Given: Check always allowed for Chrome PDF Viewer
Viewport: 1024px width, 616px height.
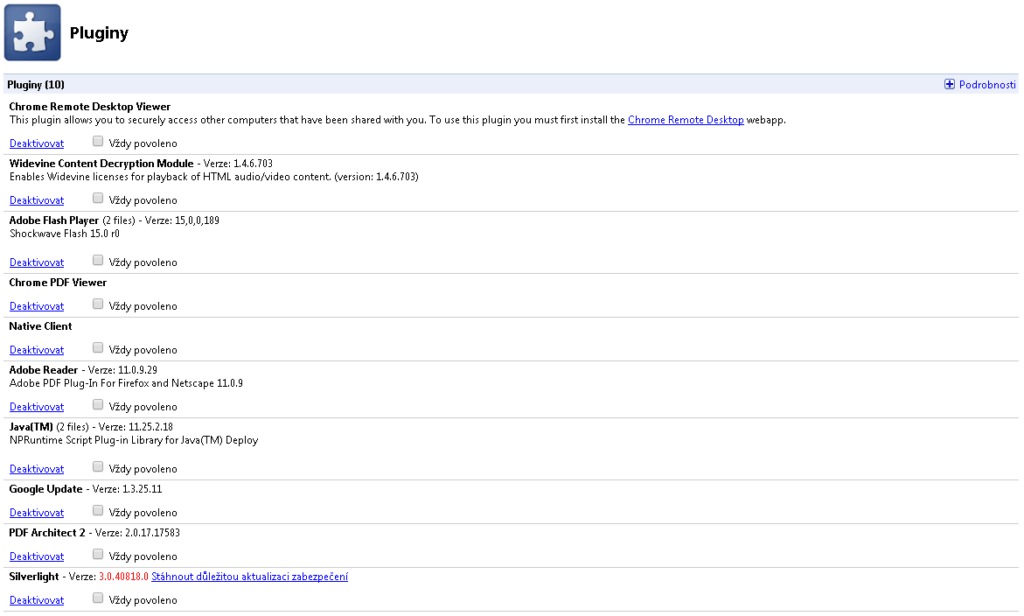Looking at the screenshot, I should (x=98, y=305).
